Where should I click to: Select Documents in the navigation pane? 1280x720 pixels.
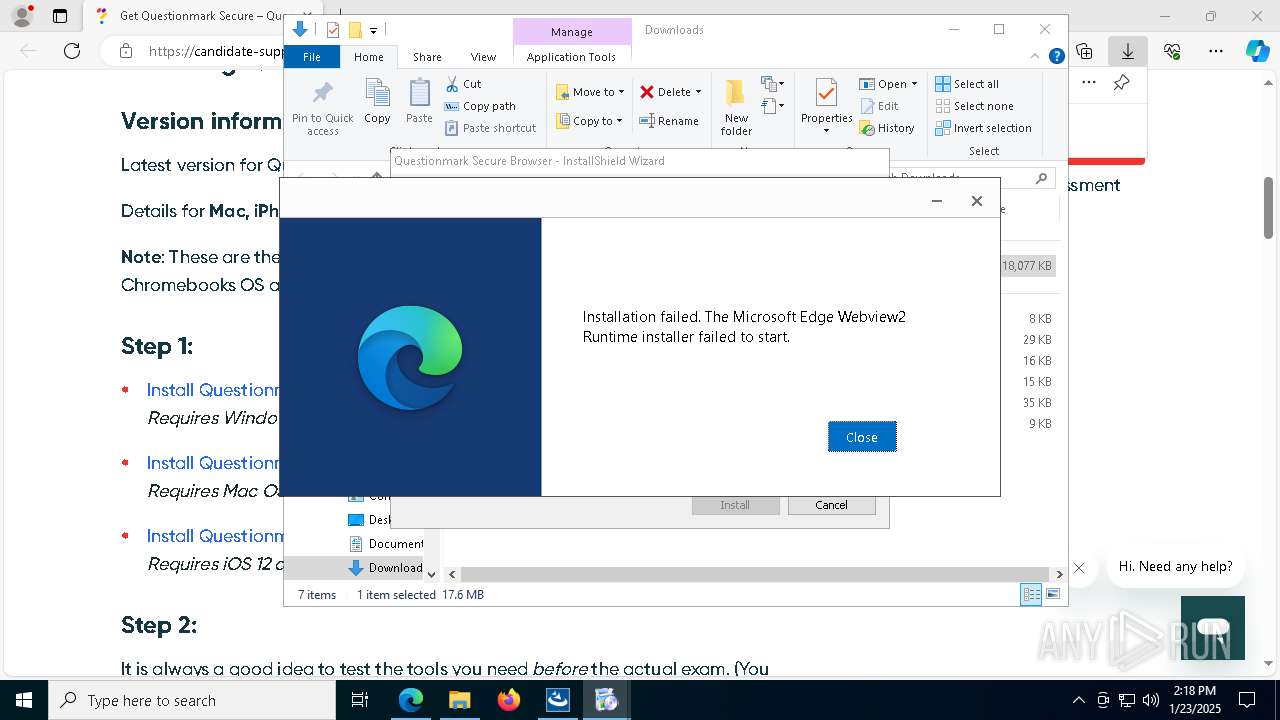coord(386,544)
